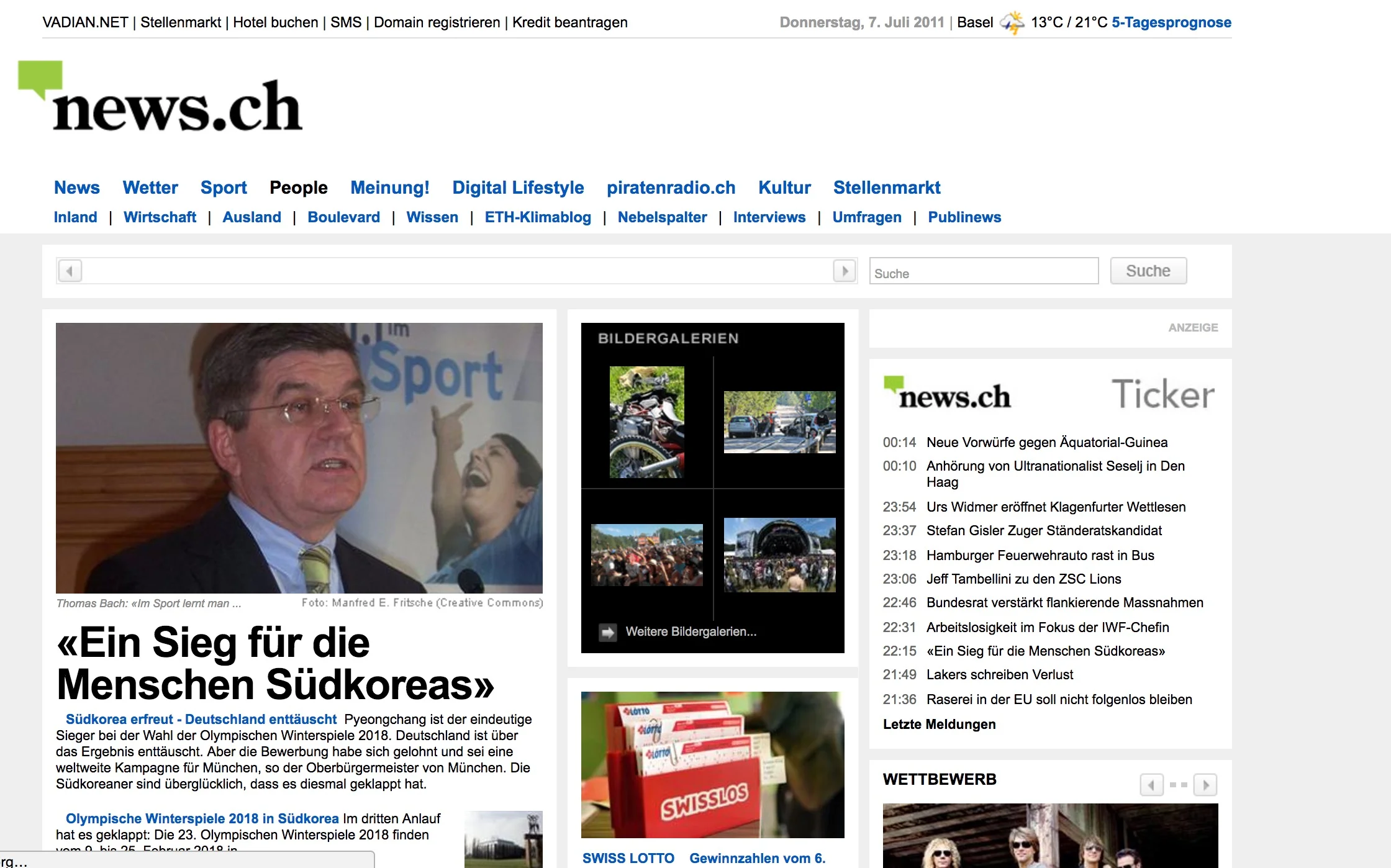1391x868 pixels.
Task: Open ticker item Jeff Tambellini zu den ZSC Lions
Action: click(x=1024, y=579)
